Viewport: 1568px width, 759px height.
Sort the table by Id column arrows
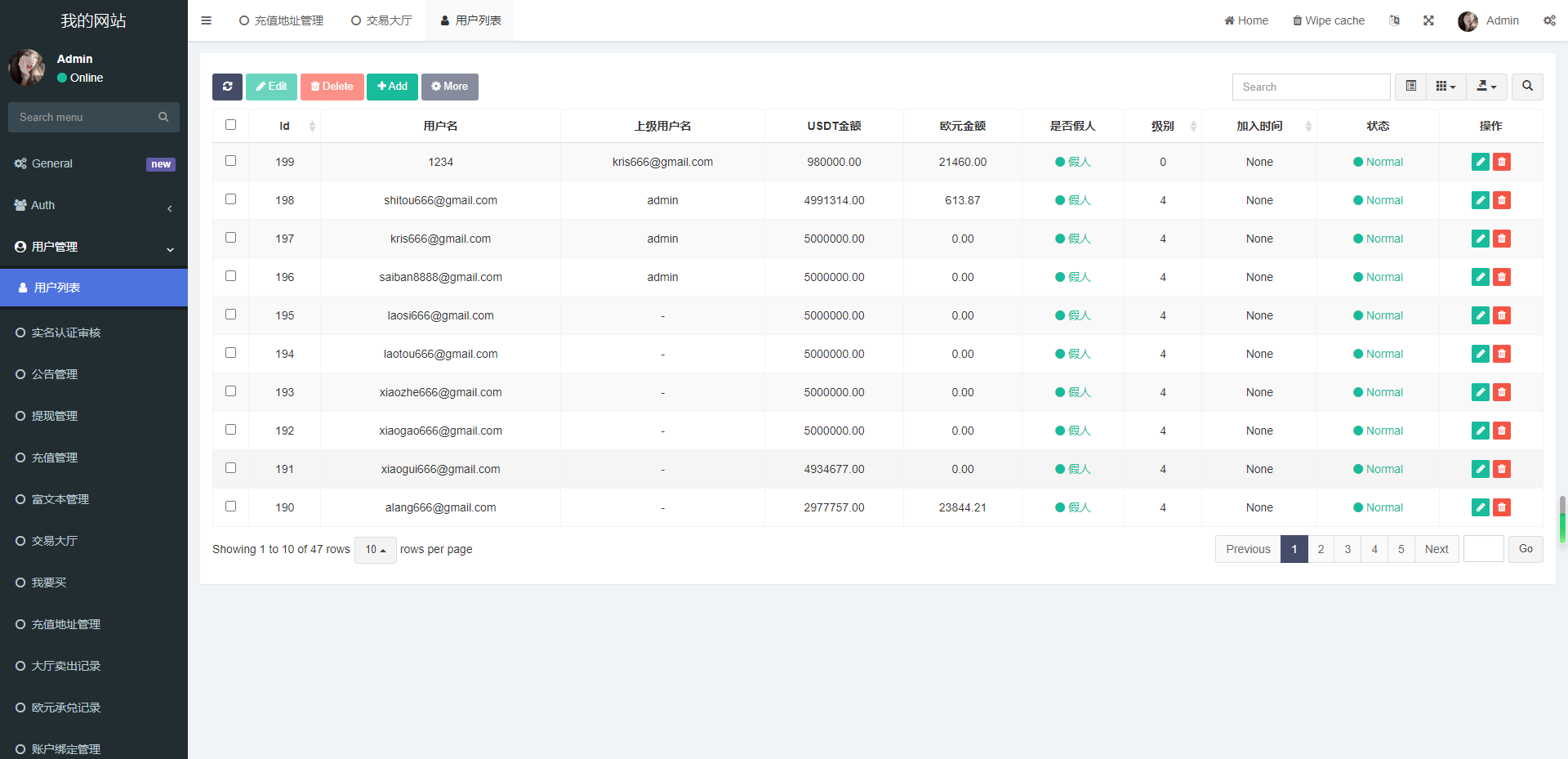311,126
